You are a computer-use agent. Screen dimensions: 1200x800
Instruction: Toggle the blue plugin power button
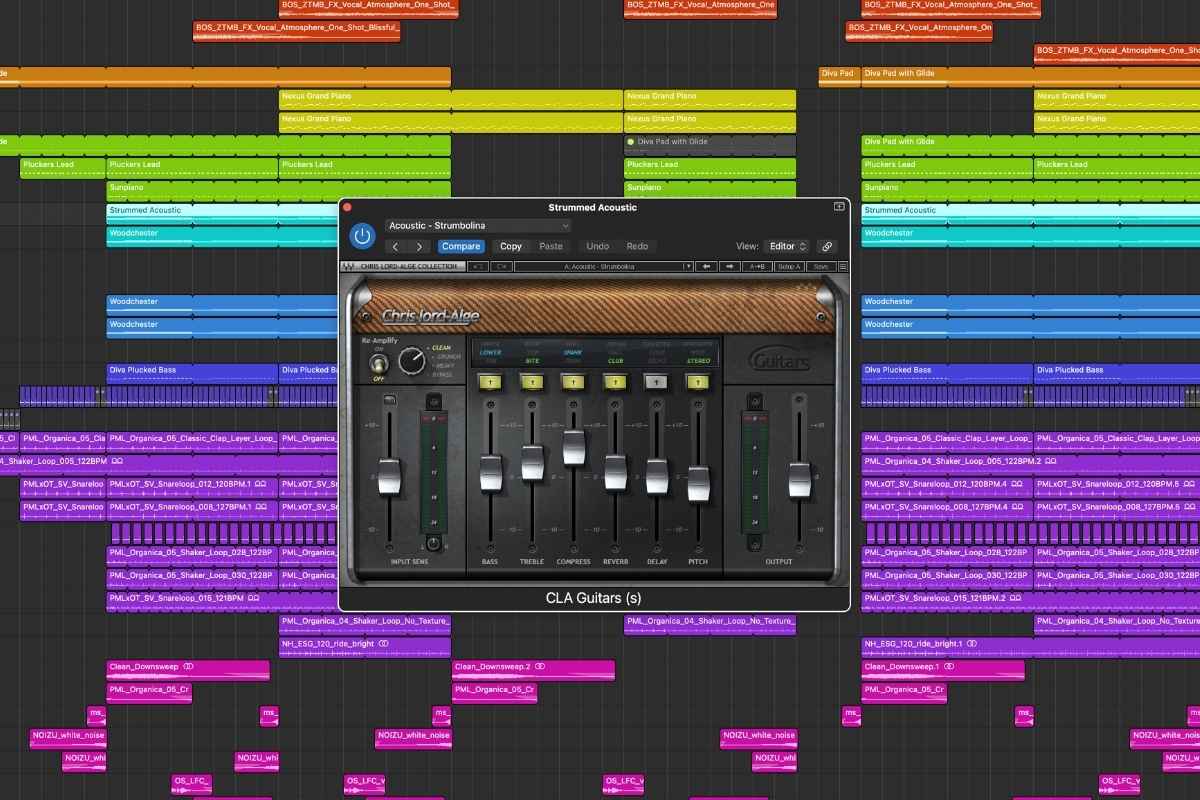(x=362, y=237)
